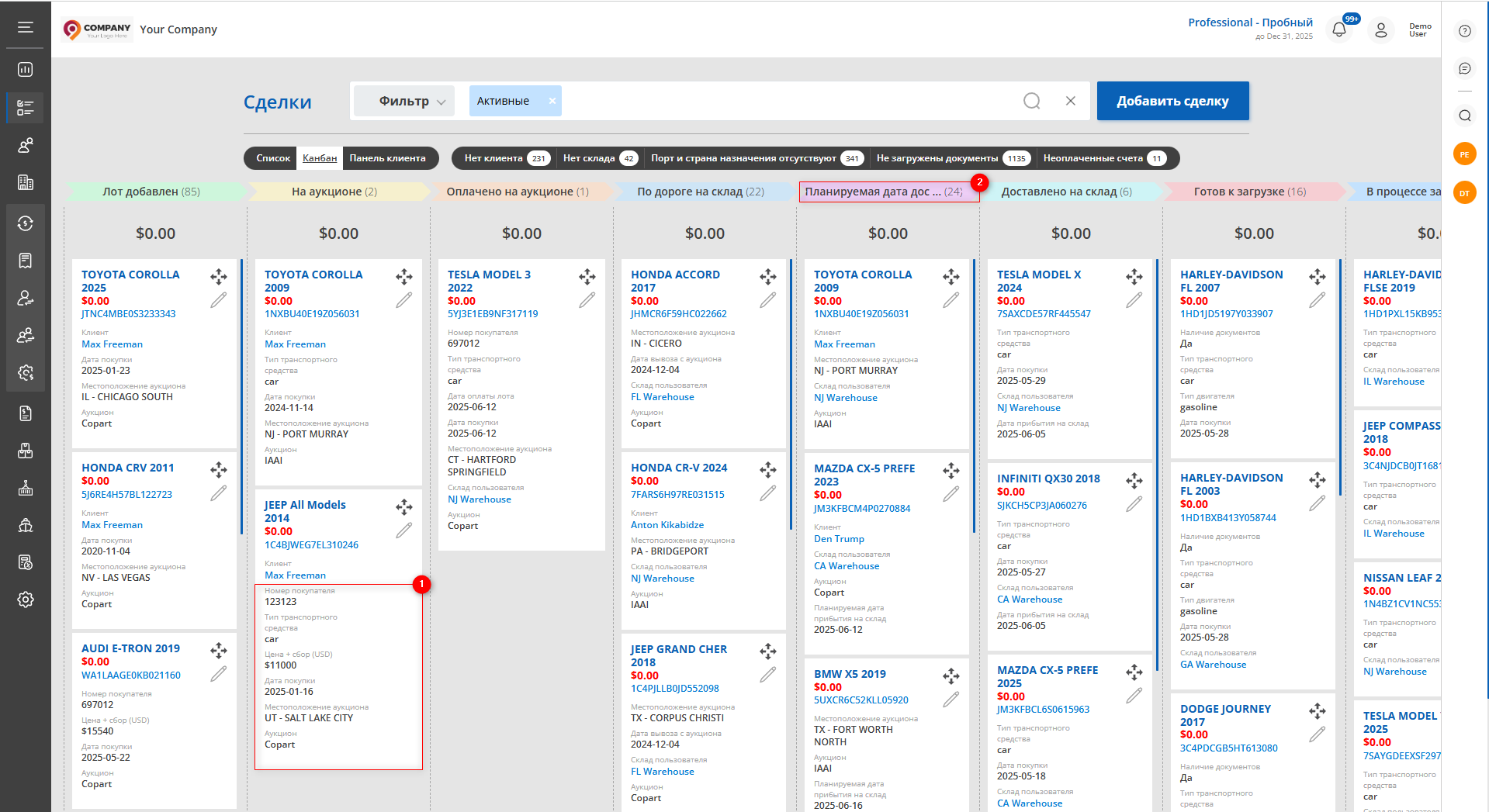This screenshot has width=1489, height=812.
Task: Remove the Активные filter chip
Action: (552, 101)
